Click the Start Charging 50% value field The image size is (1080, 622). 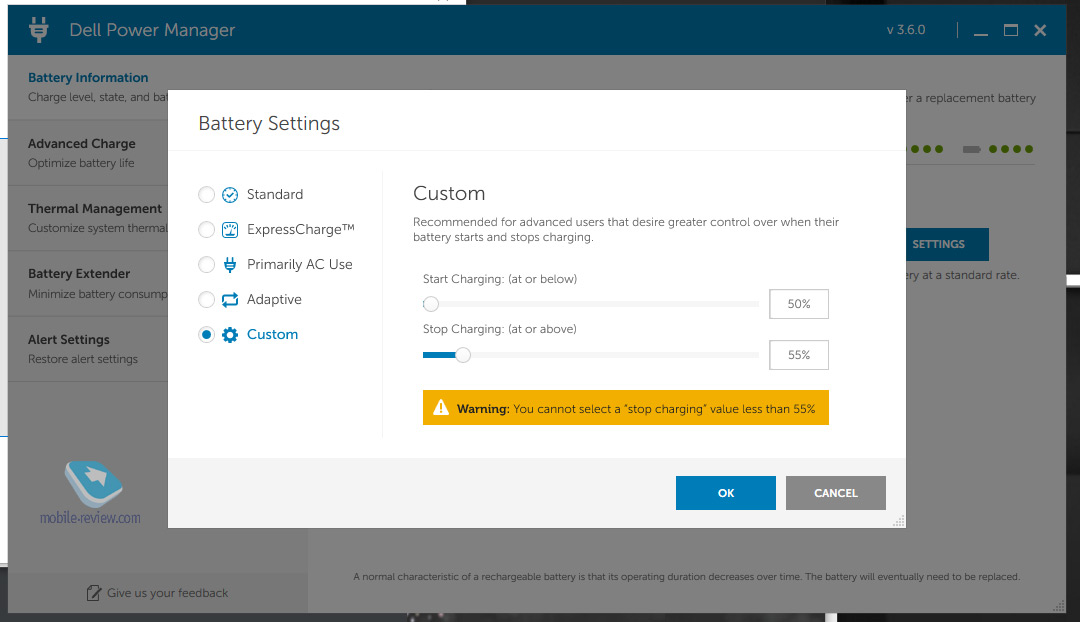(x=799, y=304)
